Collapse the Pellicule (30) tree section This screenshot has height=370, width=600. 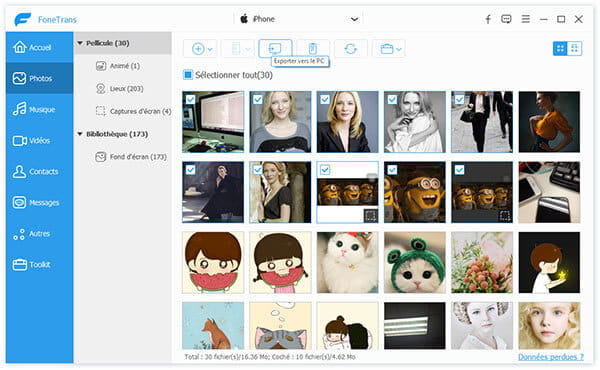(80, 43)
